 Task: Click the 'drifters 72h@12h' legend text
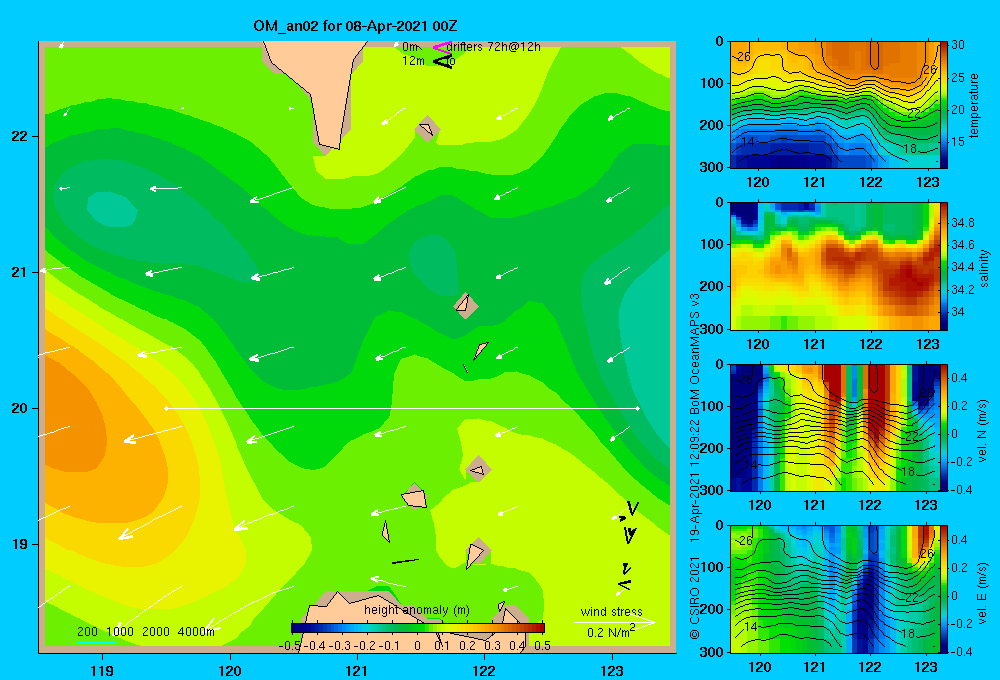click(494, 47)
